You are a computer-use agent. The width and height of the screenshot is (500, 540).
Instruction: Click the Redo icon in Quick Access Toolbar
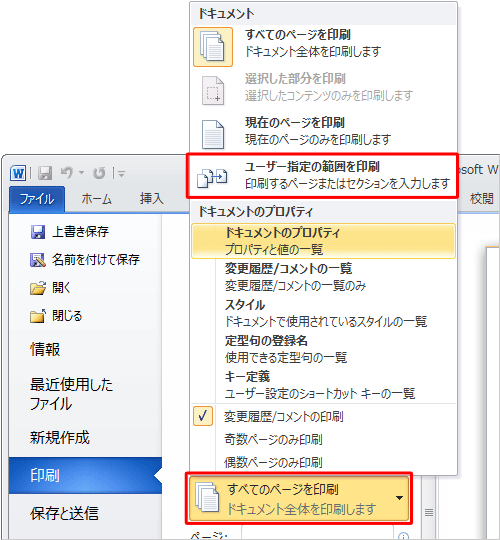[x=99, y=173]
